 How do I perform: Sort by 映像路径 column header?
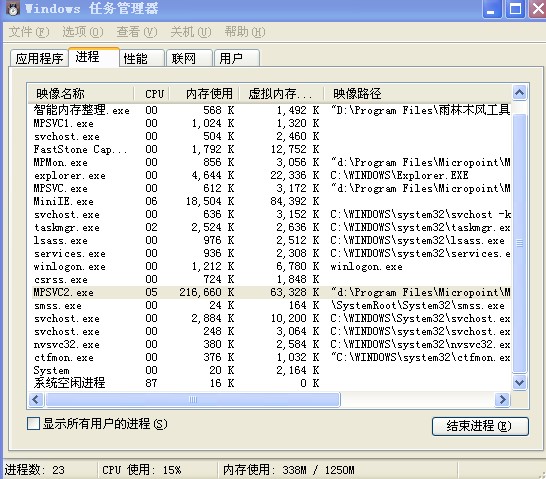click(418, 94)
